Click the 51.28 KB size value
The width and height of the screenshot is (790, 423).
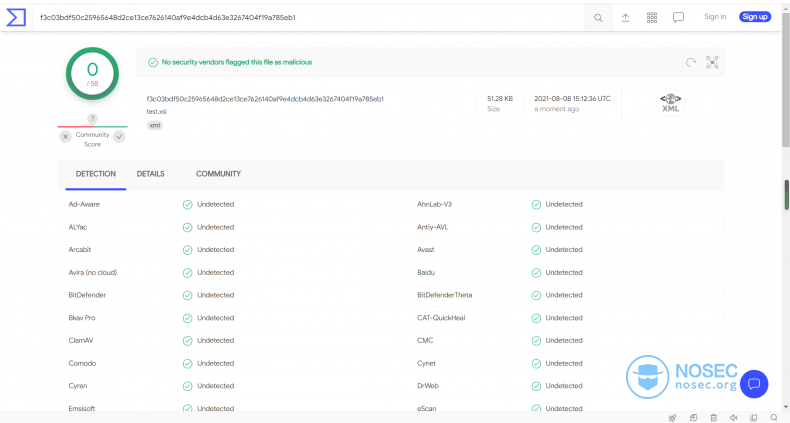(500, 99)
